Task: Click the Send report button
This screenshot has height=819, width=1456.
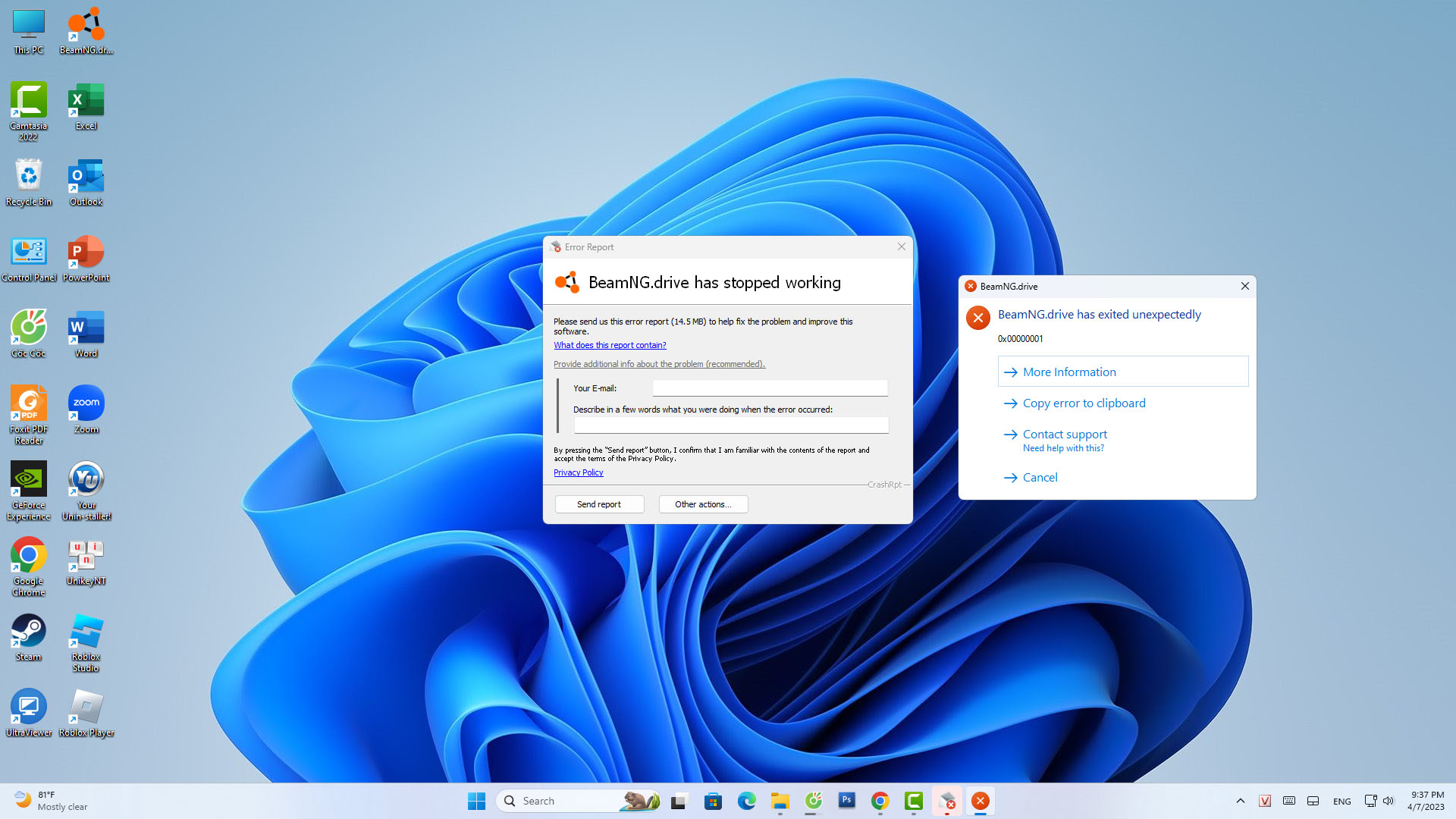Action: click(599, 504)
